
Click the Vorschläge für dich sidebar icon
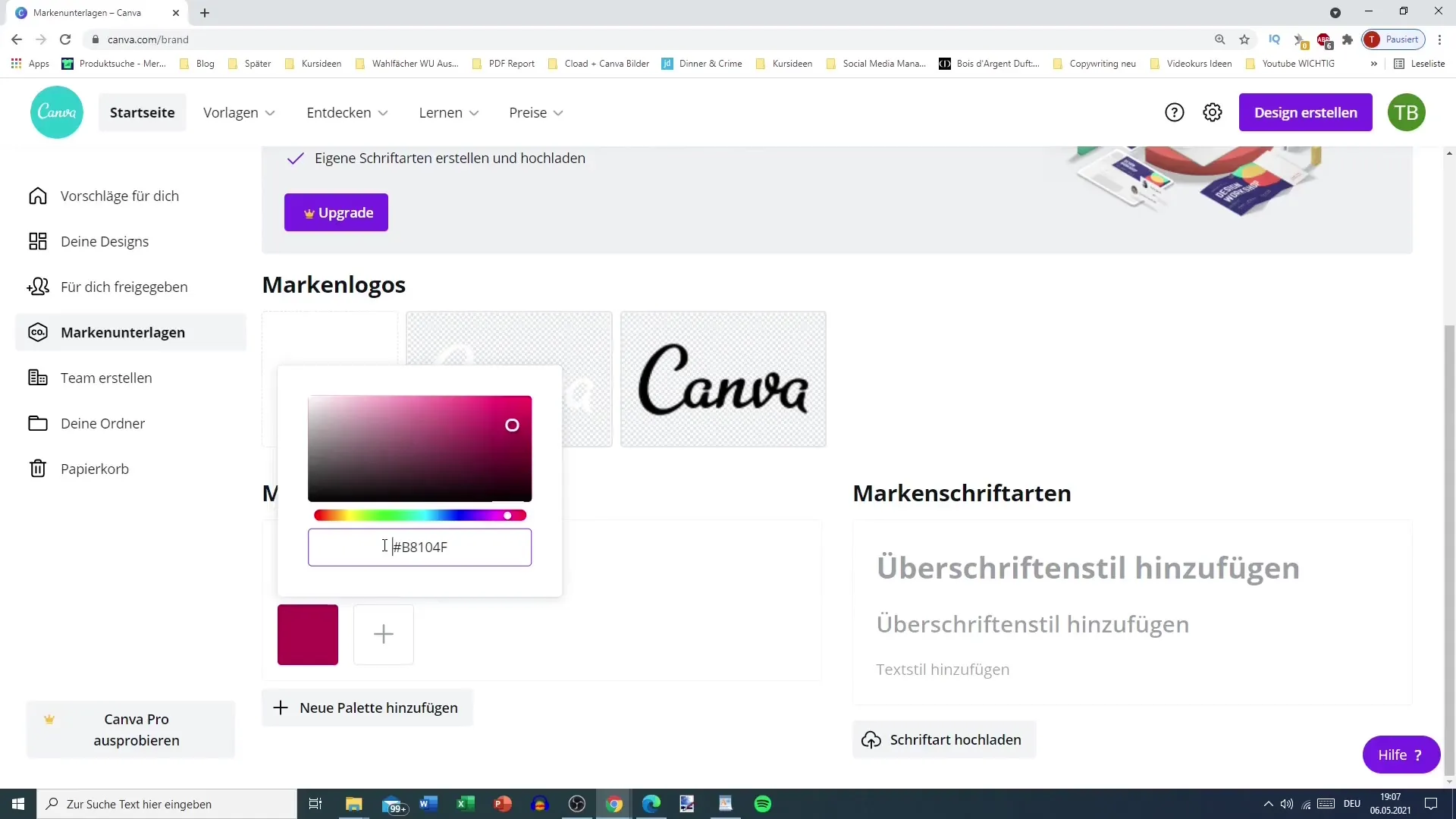[37, 196]
